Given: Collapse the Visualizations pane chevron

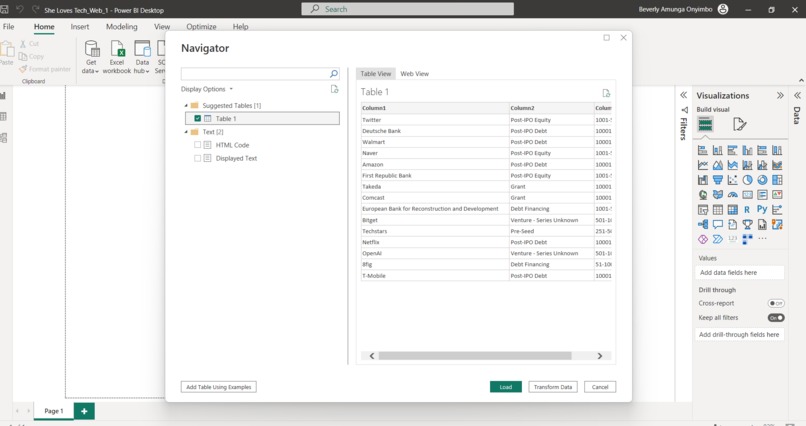Looking at the screenshot, I should pos(780,95).
